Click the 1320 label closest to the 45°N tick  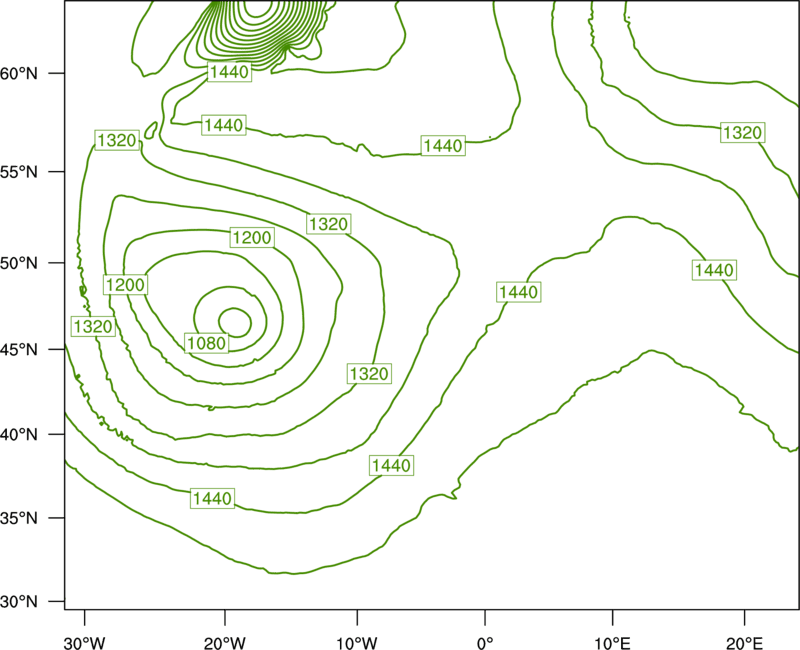pyautogui.click(x=93, y=326)
